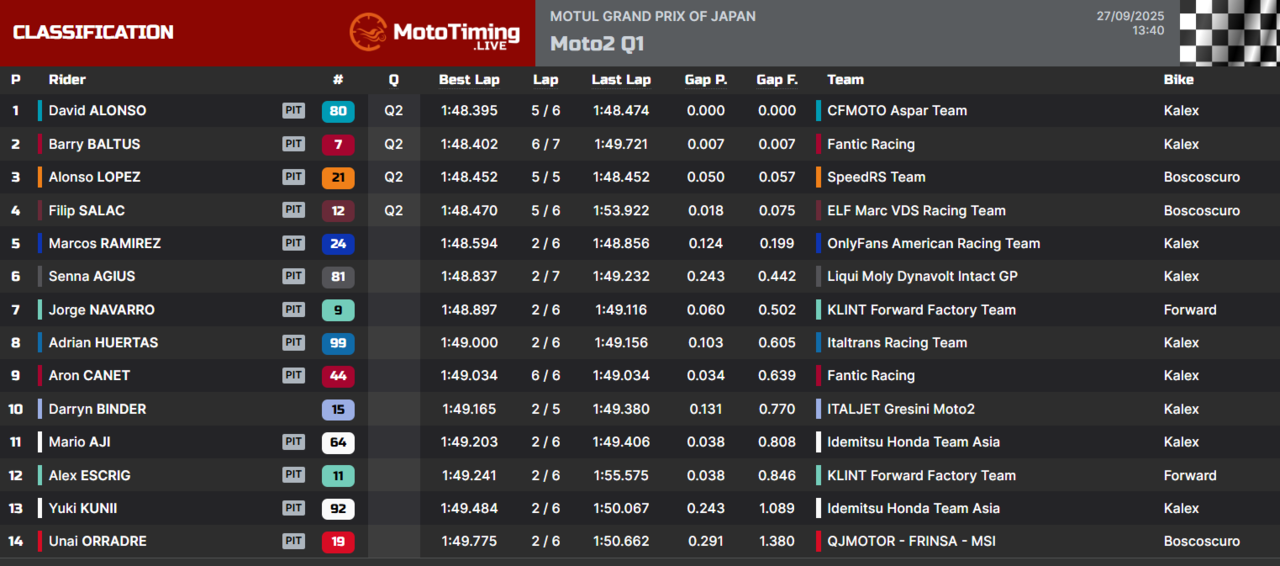Click the Bike column header
This screenshot has width=1280, height=566.
click(x=1178, y=80)
